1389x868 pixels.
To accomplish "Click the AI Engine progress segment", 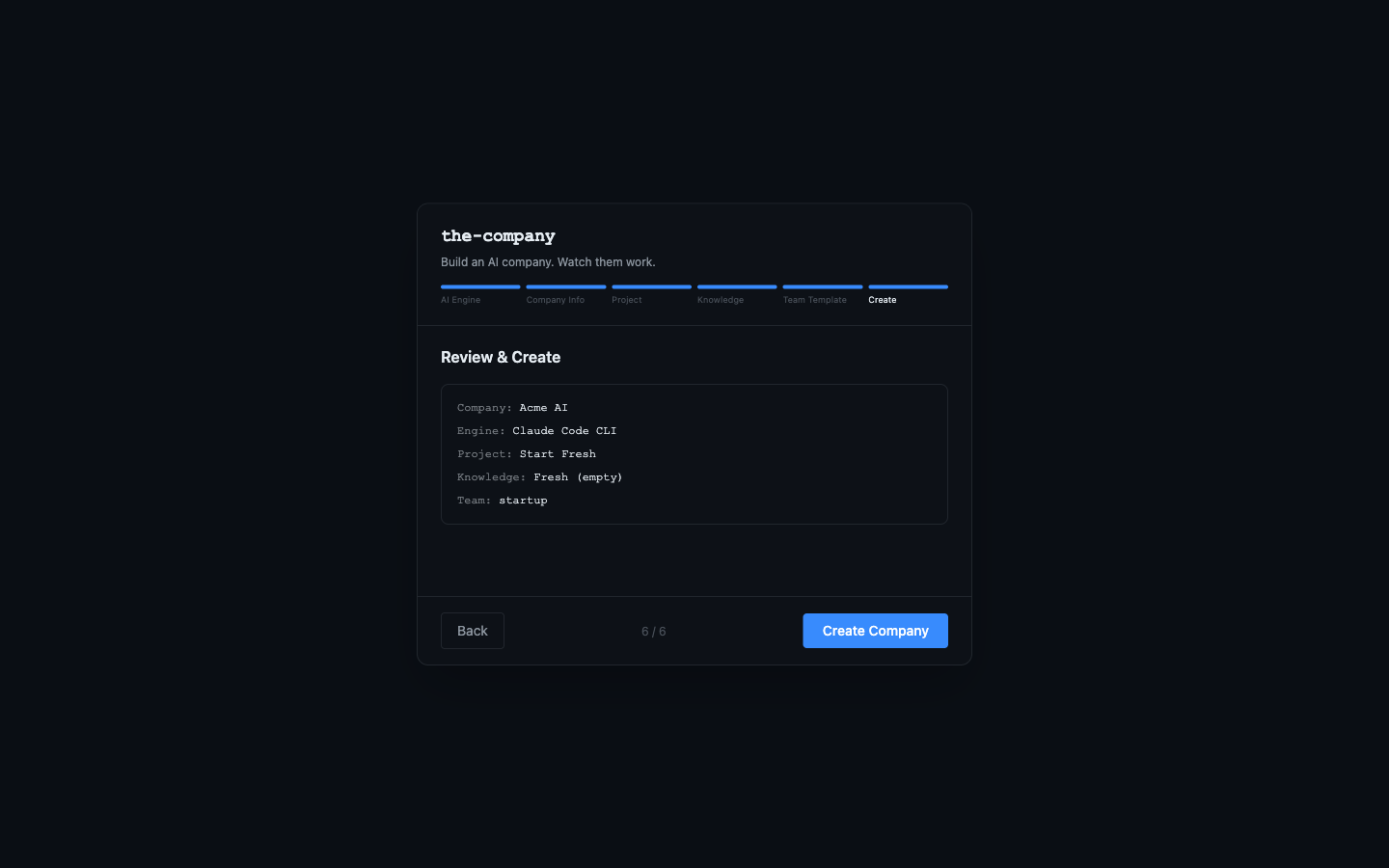I will [480, 286].
